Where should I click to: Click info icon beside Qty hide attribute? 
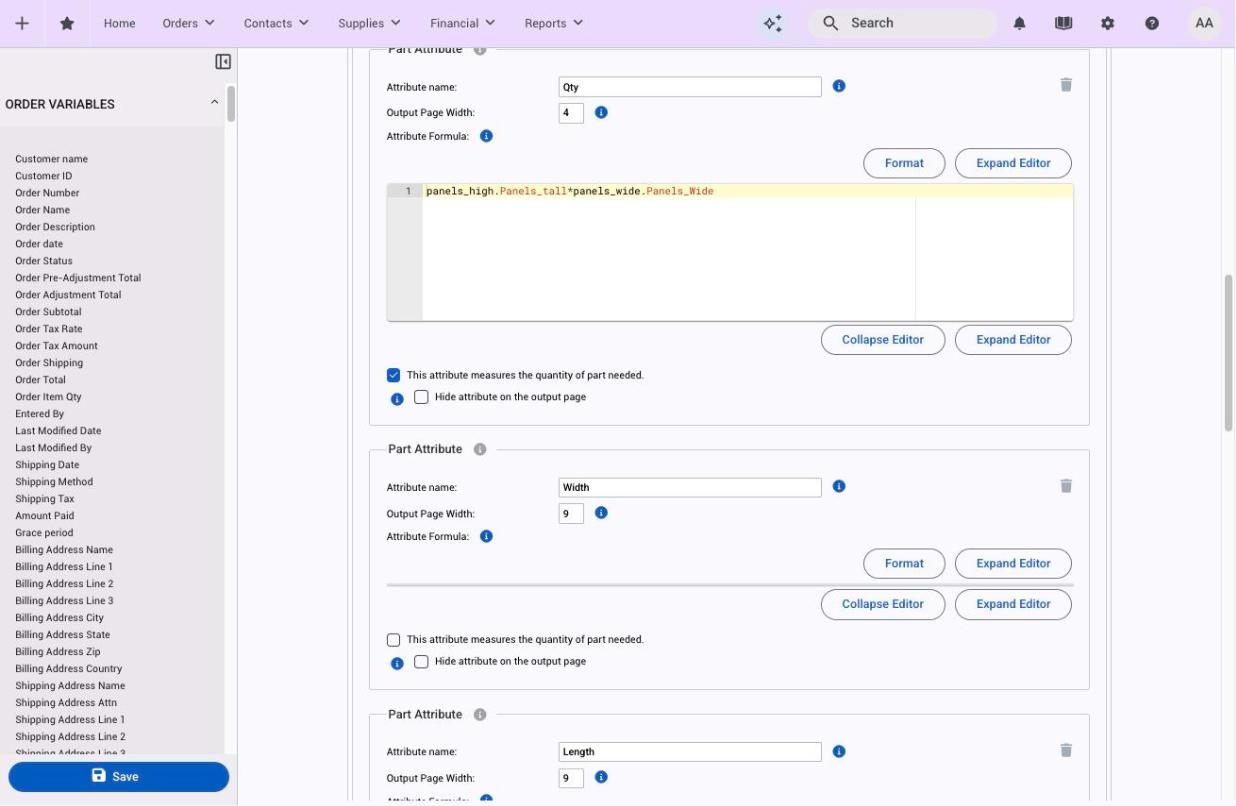397,398
